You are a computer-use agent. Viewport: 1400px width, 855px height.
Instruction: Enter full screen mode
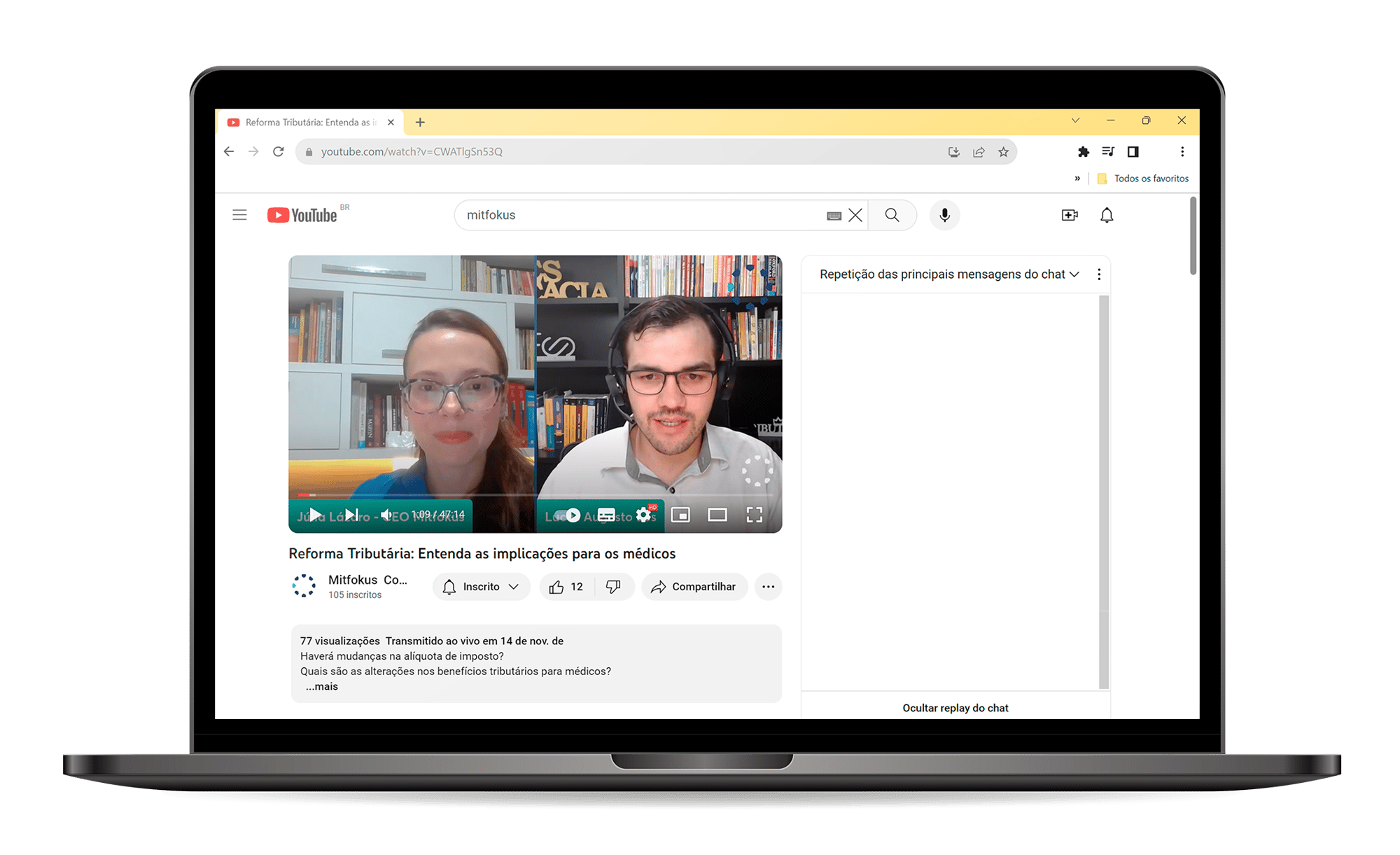(754, 515)
